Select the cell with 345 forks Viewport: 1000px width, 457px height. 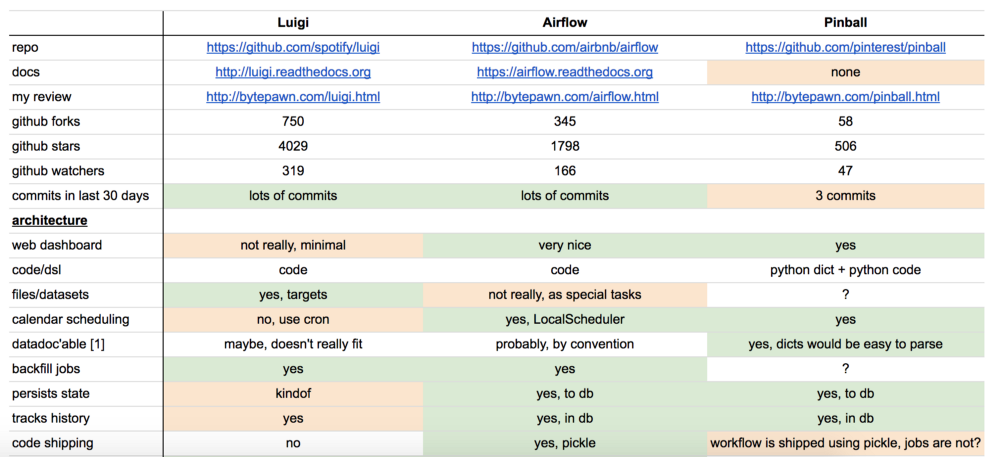click(x=564, y=122)
